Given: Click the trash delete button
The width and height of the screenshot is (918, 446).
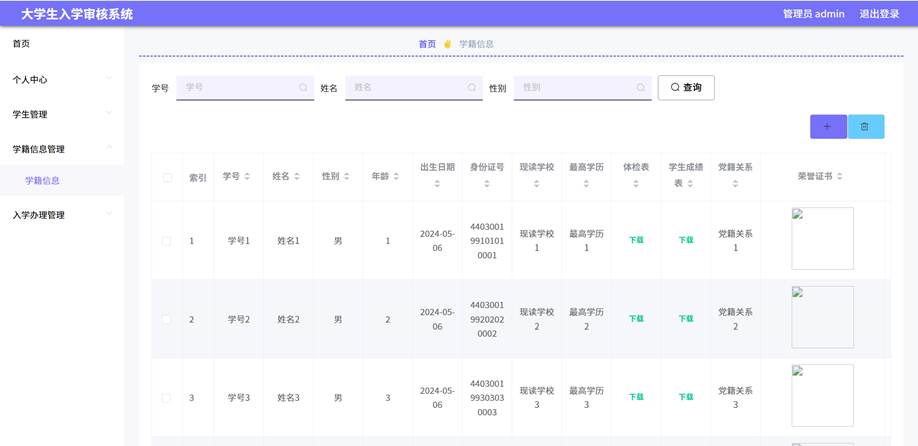Looking at the screenshot, I should click(x=865, y=126).
